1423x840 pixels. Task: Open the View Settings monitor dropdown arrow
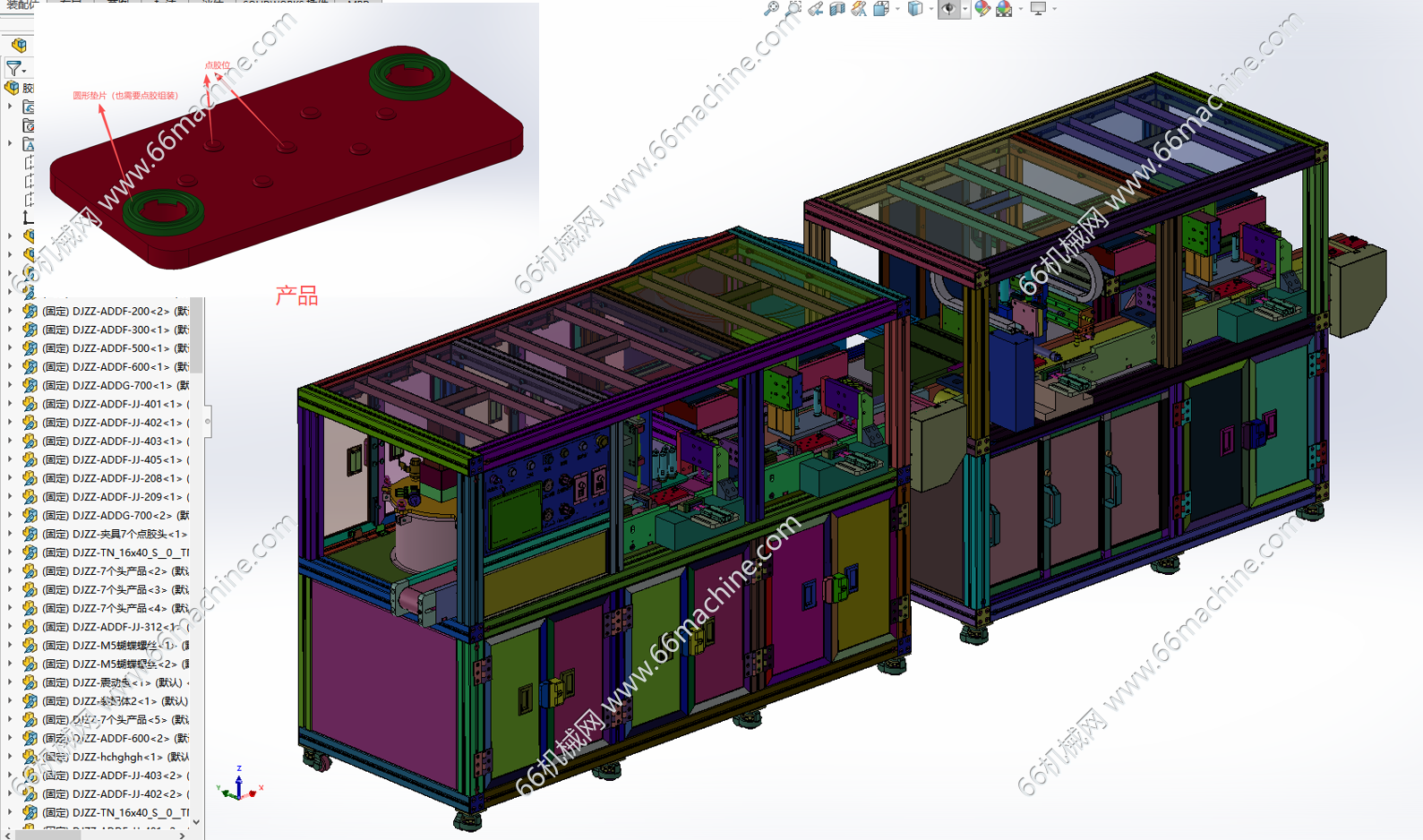point(1054,9)
